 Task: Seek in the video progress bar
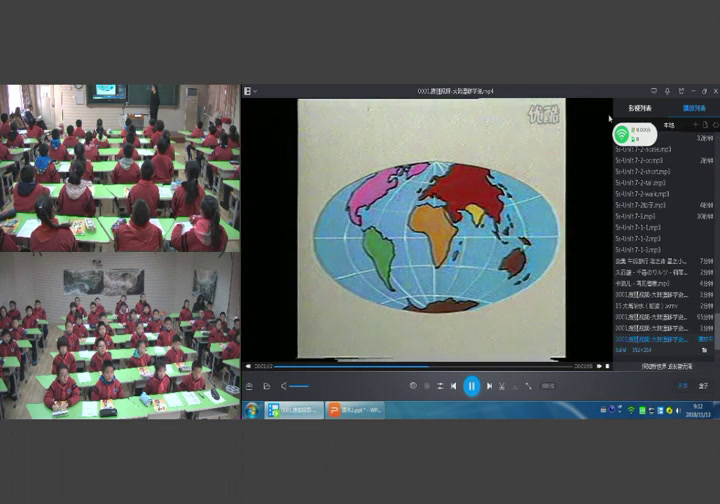[x=423, y=366]
